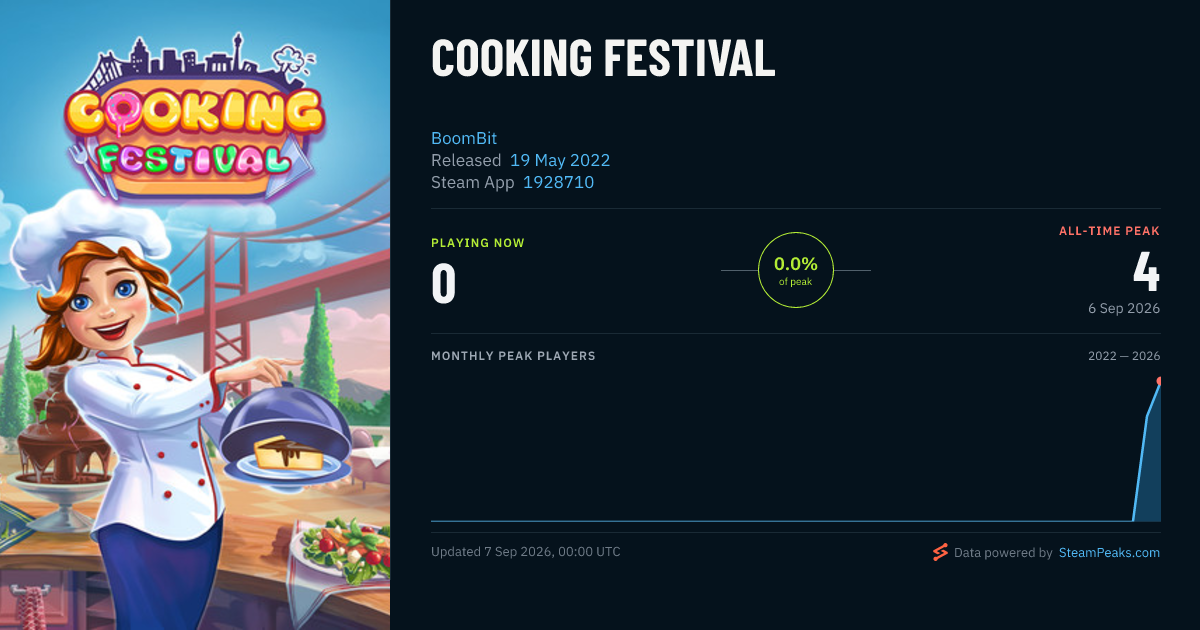Click the All-Time Peak label
The height and width of the screenshot is (630, 1200).
click(1109, 231)
